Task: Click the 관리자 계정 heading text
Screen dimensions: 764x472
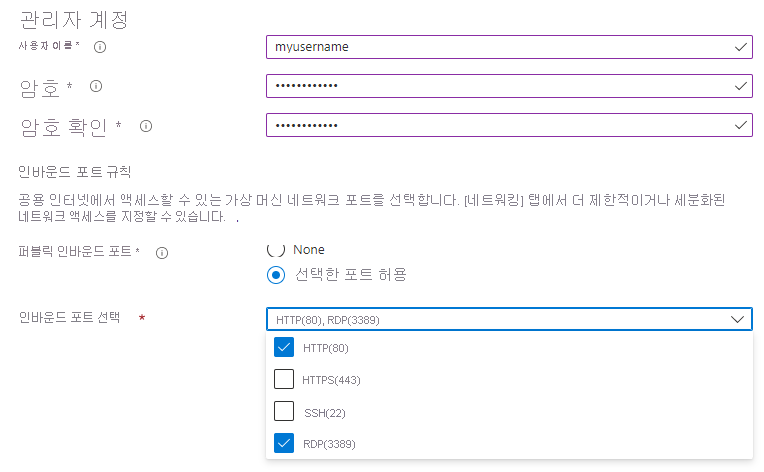Action: 74,19
